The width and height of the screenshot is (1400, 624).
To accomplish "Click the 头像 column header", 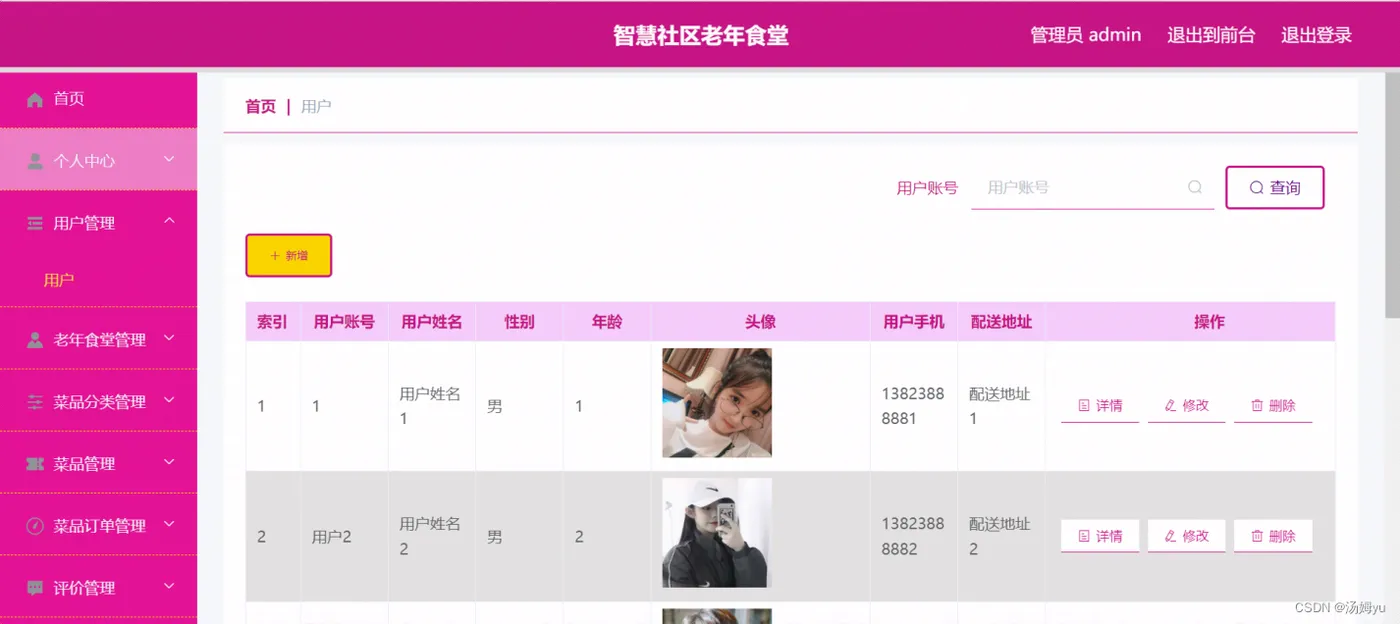I will pos(760,322).
